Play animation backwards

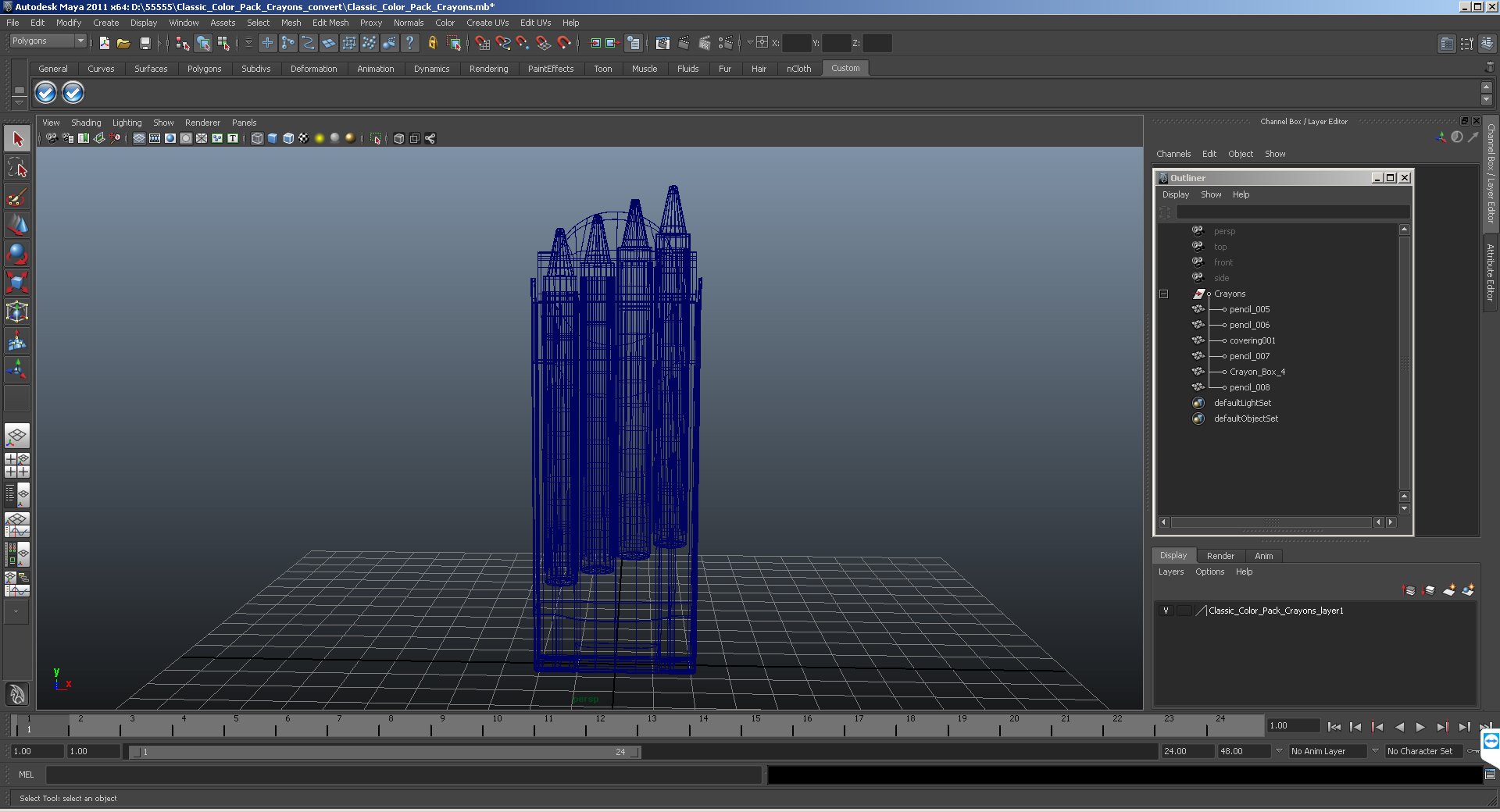(1399, 727)
